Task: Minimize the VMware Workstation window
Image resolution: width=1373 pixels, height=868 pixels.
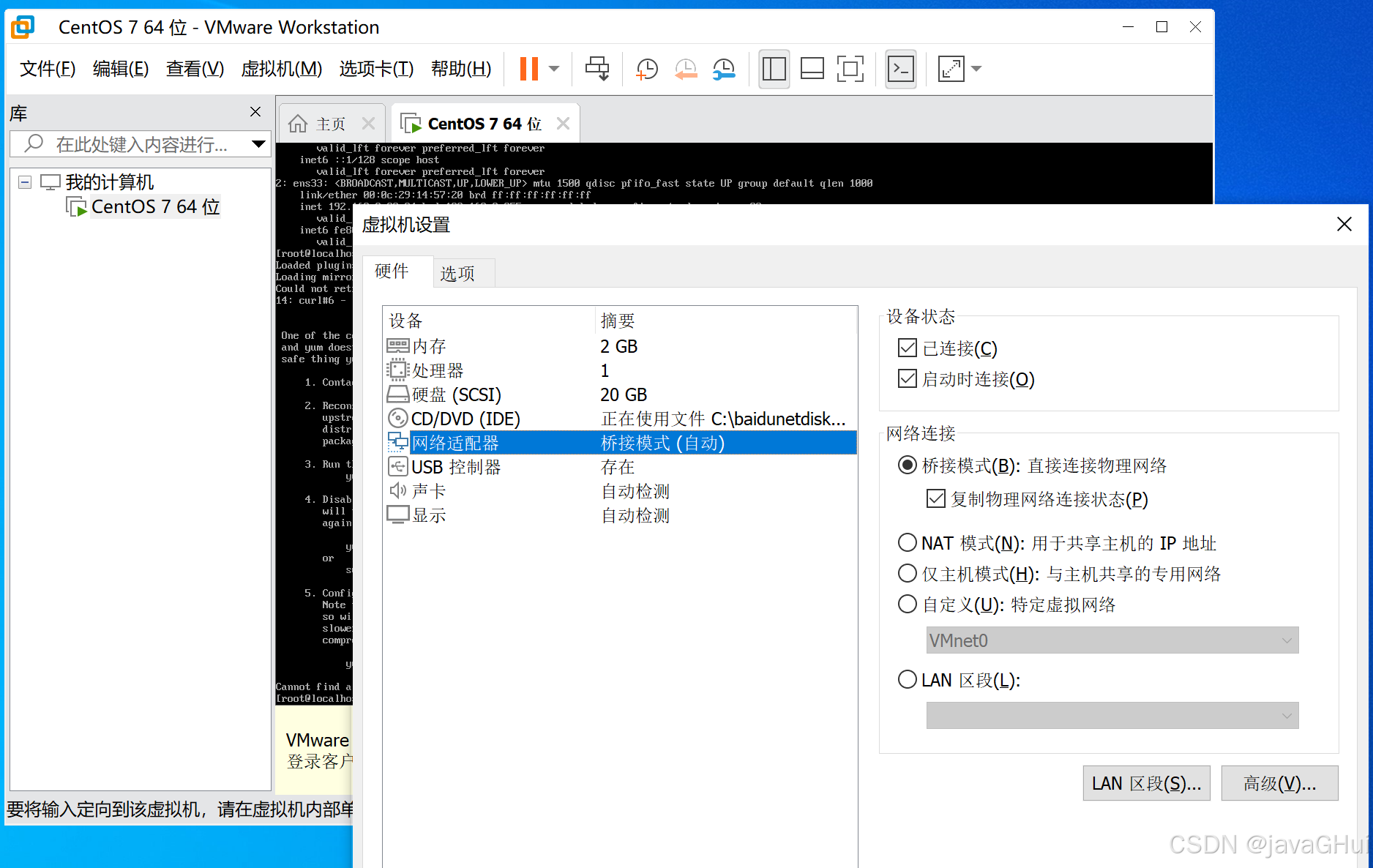Action: (x=1128, y=27)
